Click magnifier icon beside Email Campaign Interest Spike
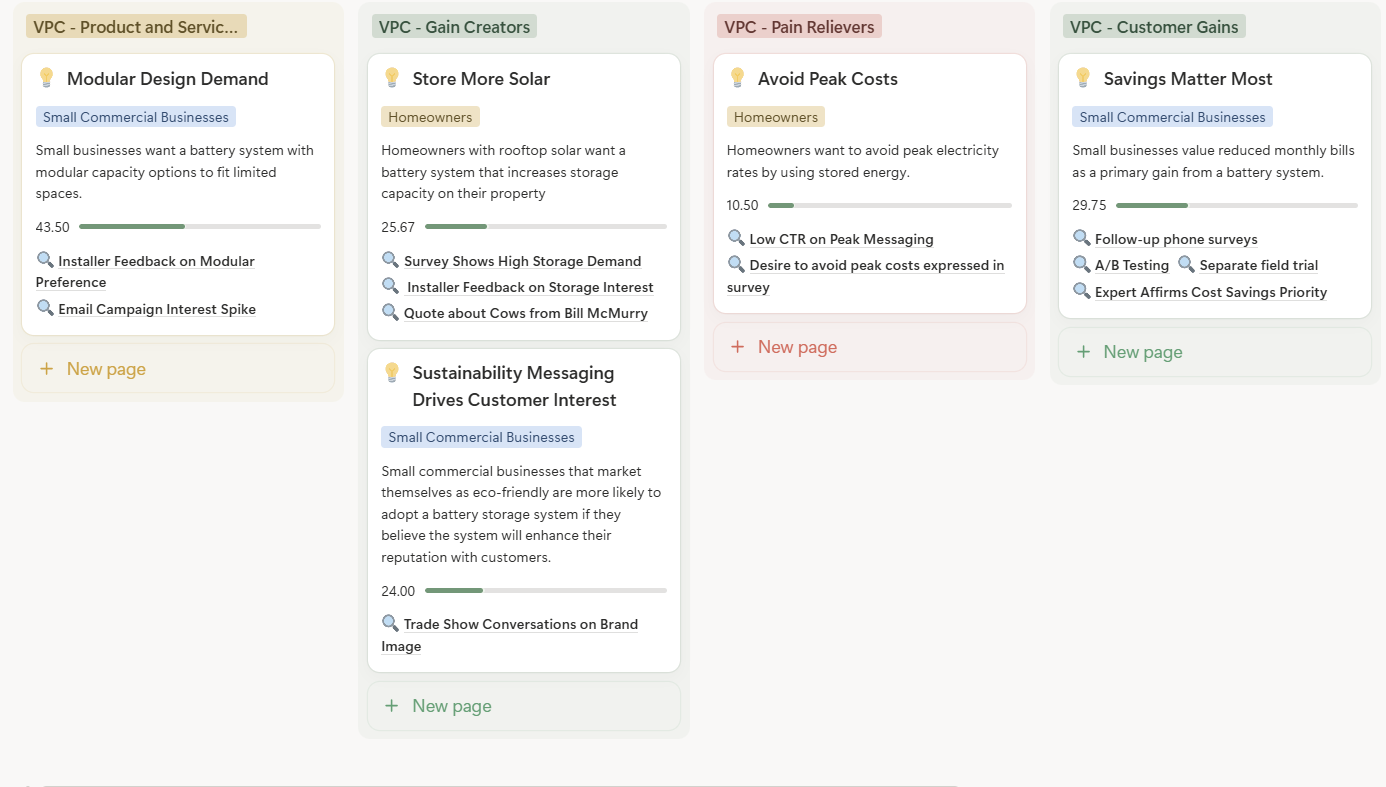This screenshot has height=787, width=1386. (x=45, y=308)
